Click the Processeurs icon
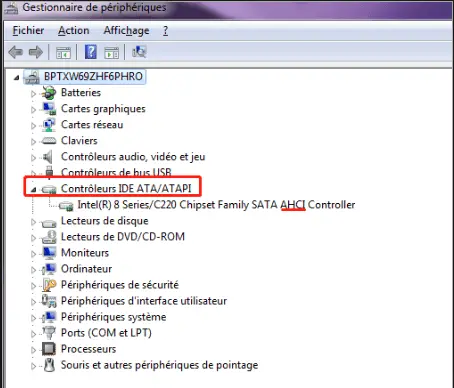The height and width of the screenshot is (388, 454). [49, 349]
